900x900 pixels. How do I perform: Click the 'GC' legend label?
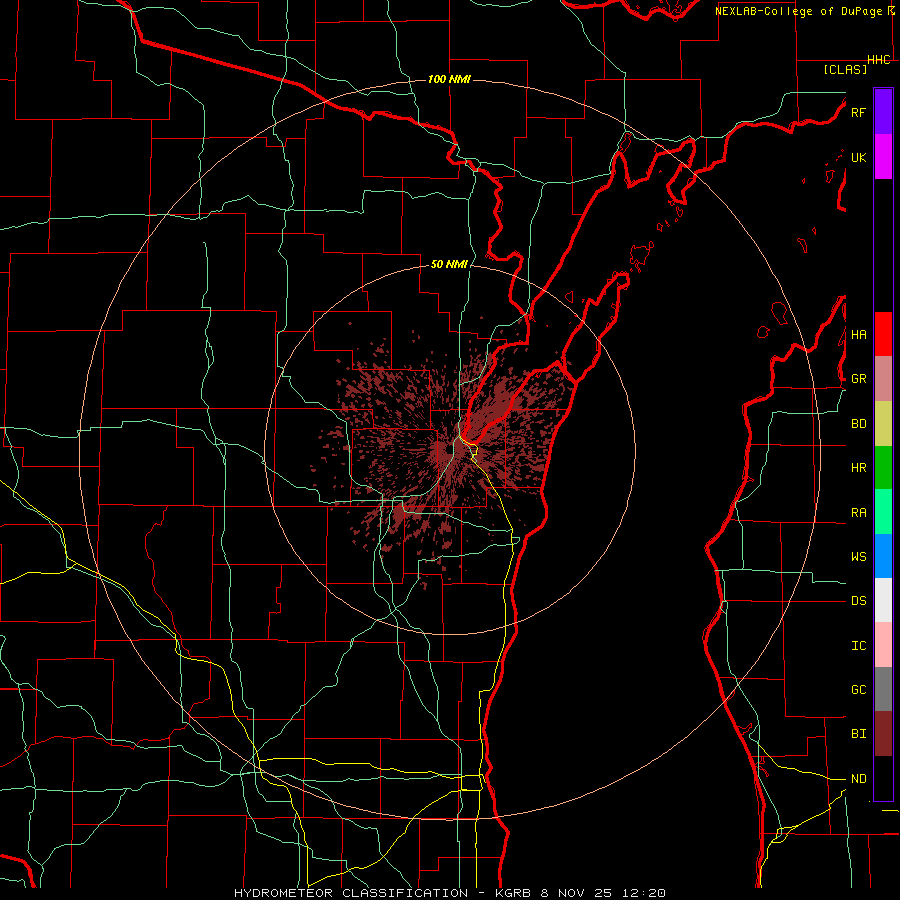858,690
